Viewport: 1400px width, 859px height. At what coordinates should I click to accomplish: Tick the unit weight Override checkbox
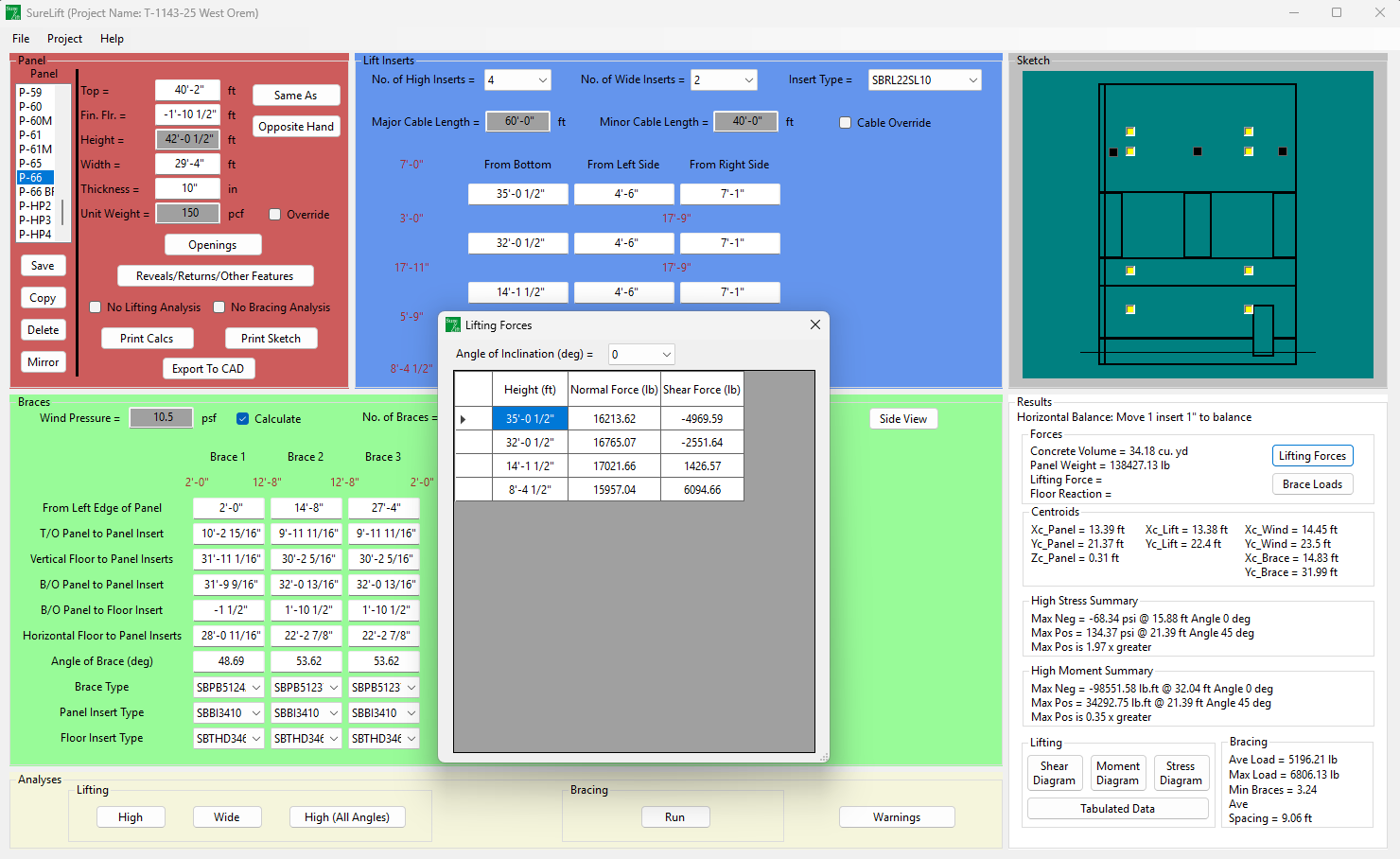pyautogui.click(x=275, y=215)
